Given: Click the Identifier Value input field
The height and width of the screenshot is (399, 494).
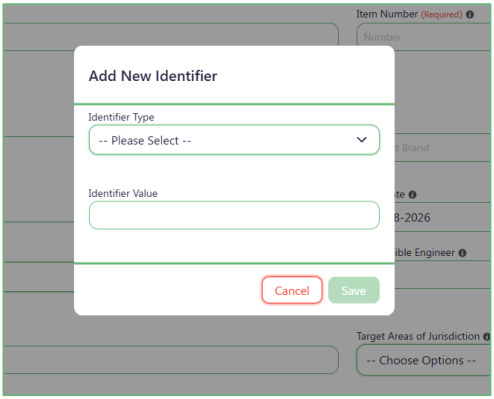Looking at the screenshot, I should [x=234, y=215].
